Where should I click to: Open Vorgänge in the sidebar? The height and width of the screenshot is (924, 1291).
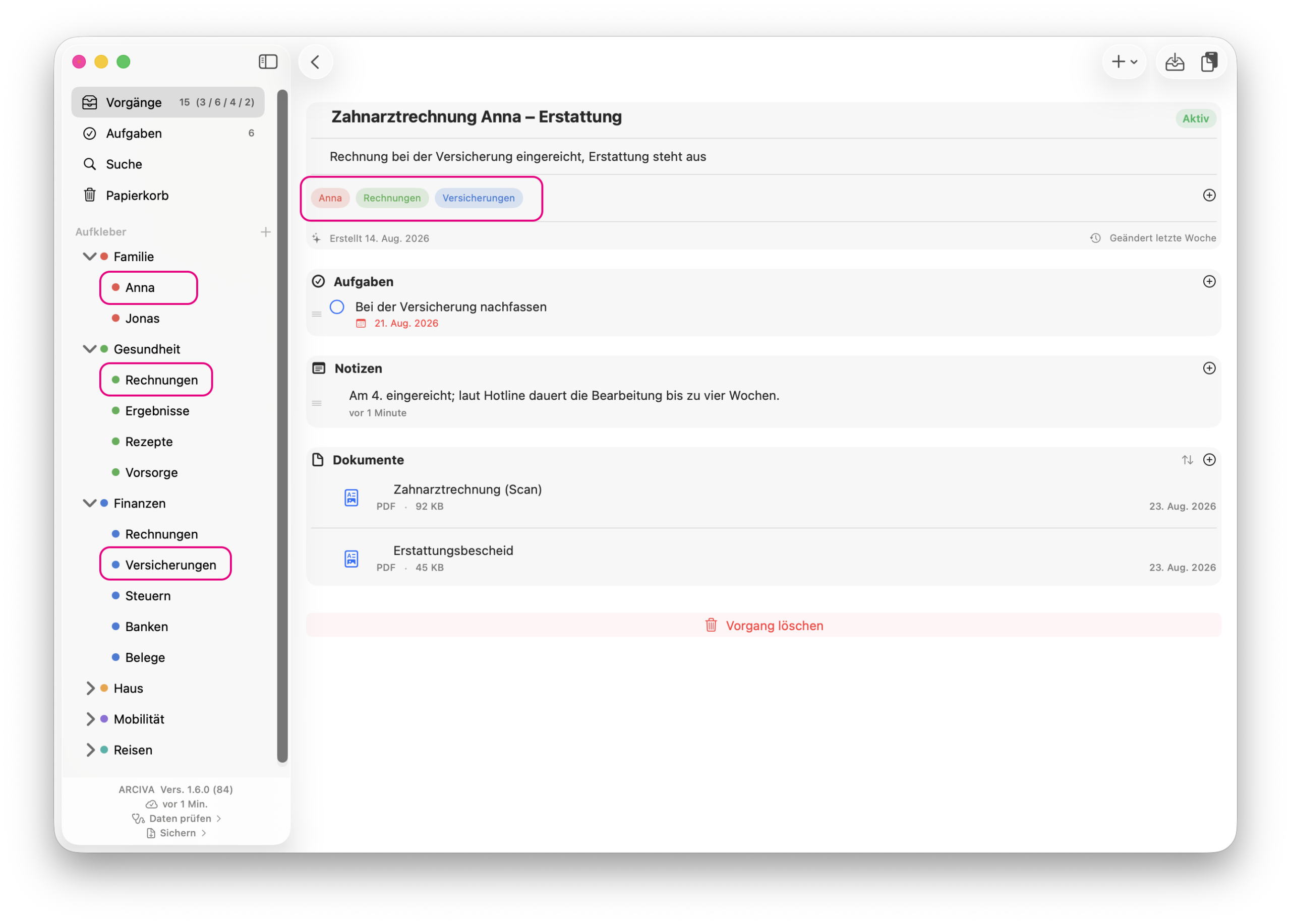click(x=168, y=102)
